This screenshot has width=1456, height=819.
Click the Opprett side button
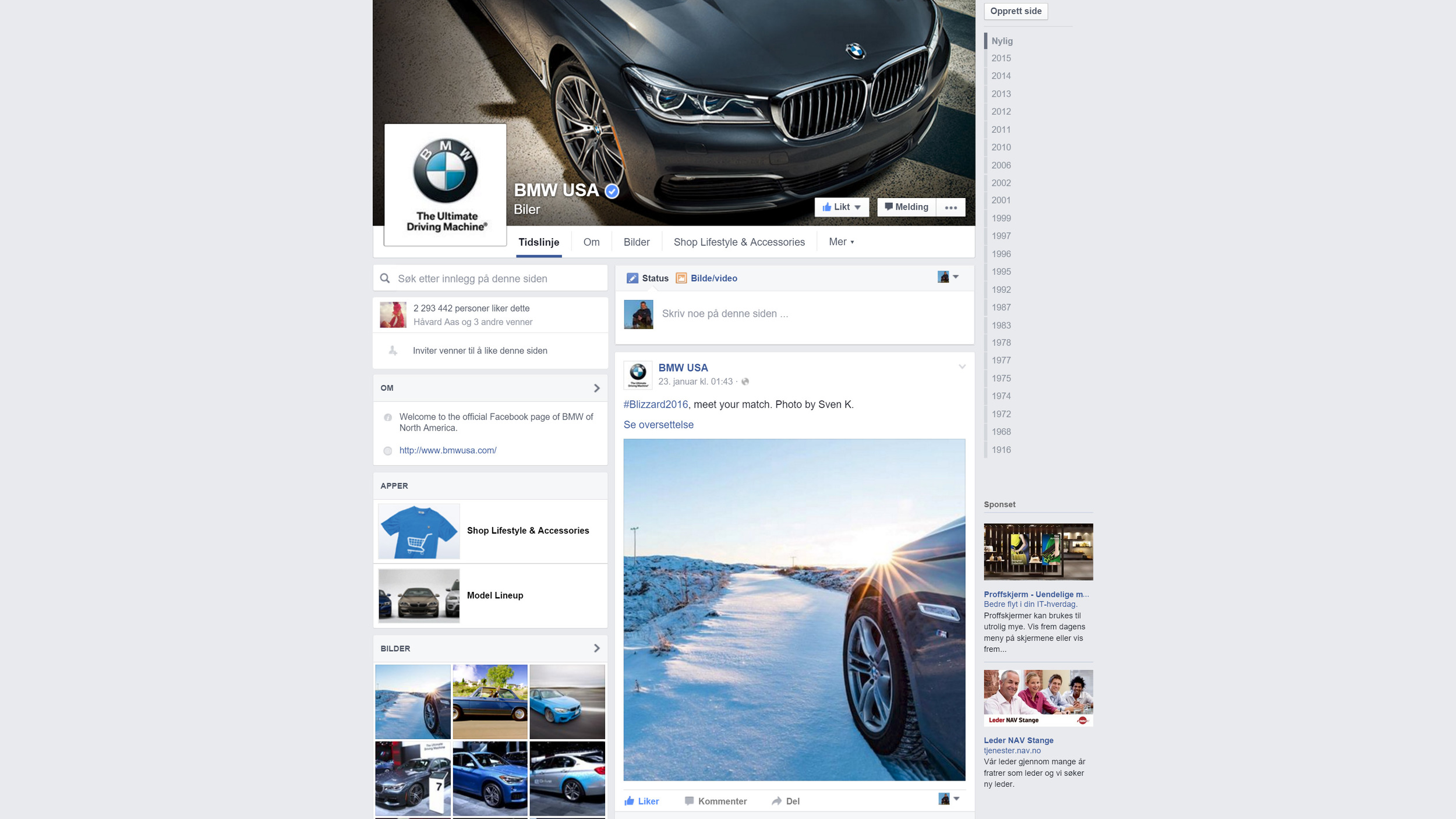[x=1016, y=11]
